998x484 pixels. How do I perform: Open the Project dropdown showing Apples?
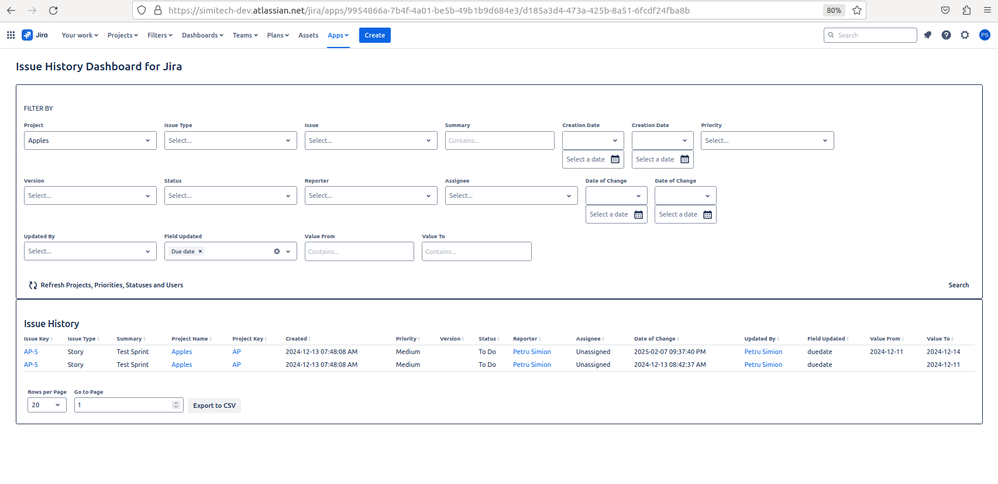[x=90, y=141]
